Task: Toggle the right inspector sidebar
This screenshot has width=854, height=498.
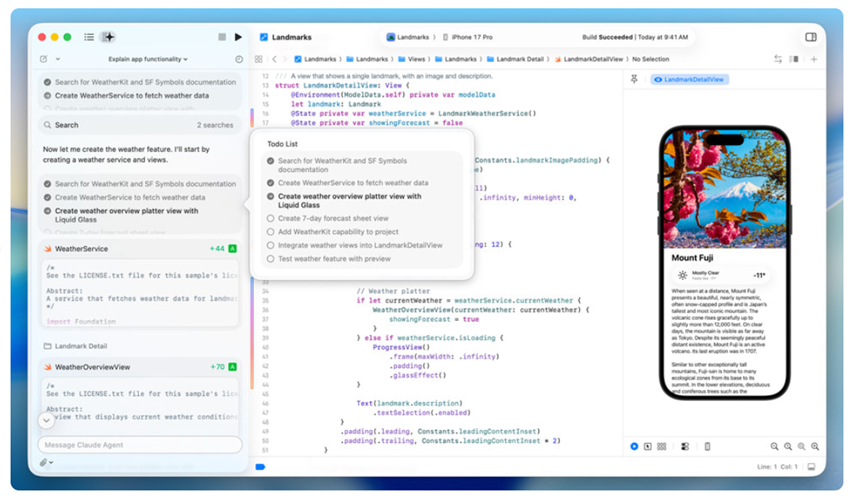Action: coord(810,37)
